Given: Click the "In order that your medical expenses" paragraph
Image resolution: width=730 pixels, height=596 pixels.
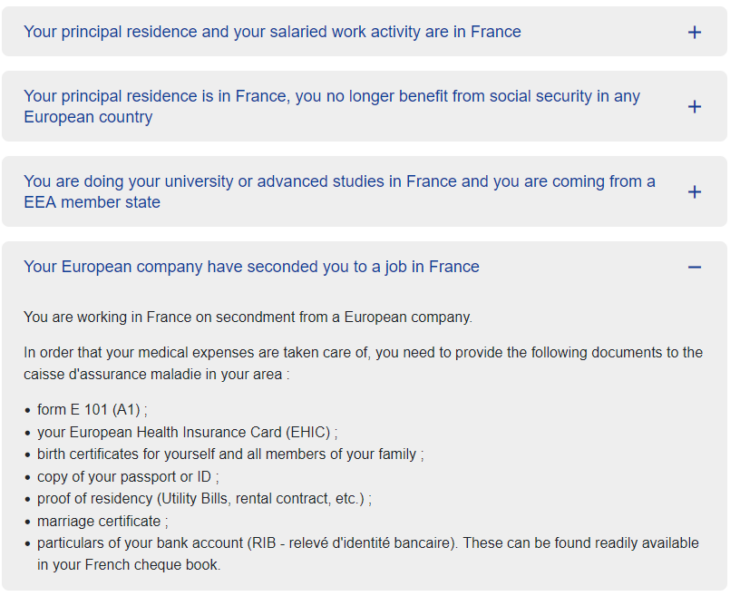Looking at the screenshot, I should pyautogui.click(x=363, y=352).
